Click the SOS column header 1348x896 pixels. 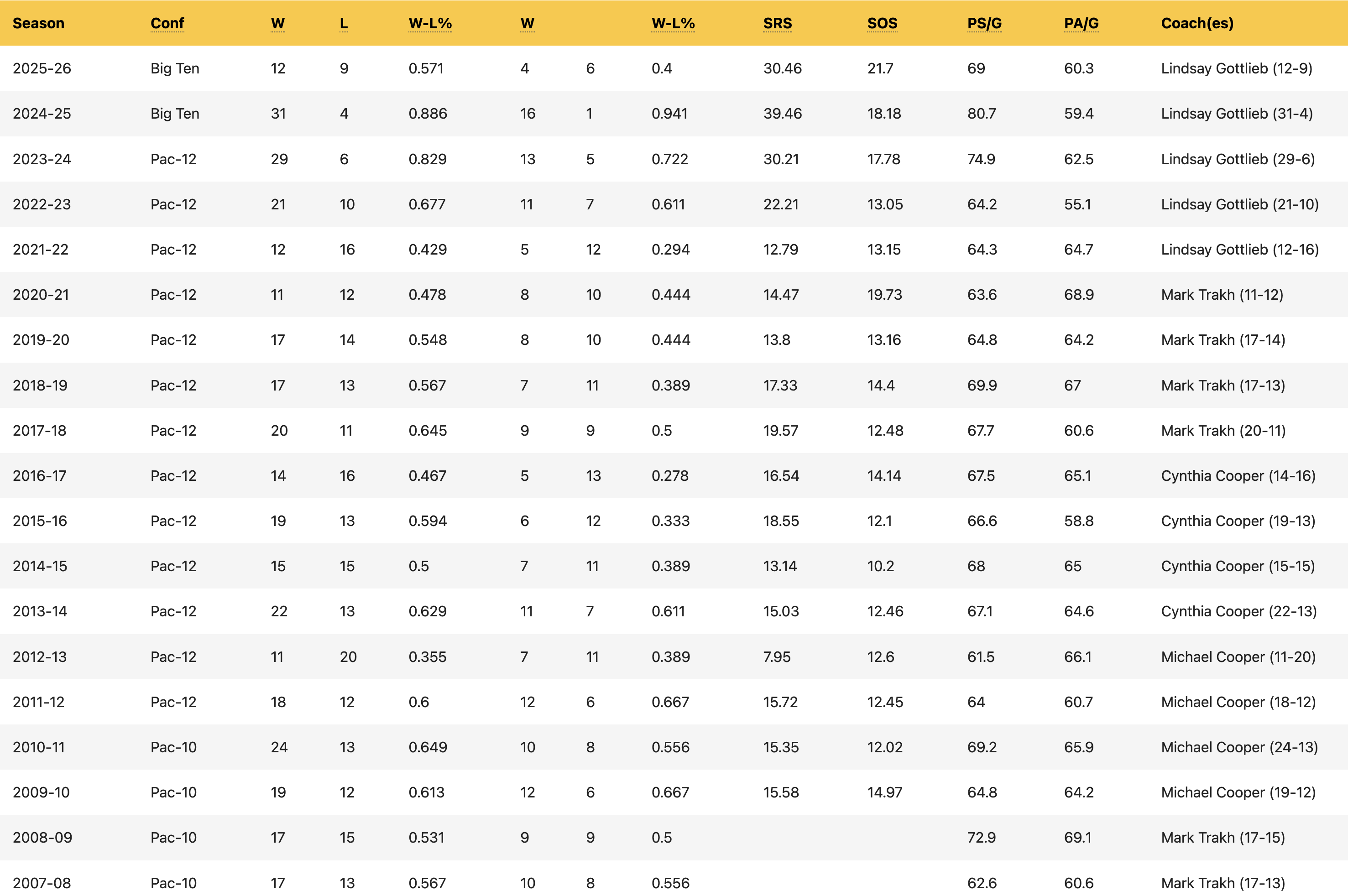click(882, 23)
